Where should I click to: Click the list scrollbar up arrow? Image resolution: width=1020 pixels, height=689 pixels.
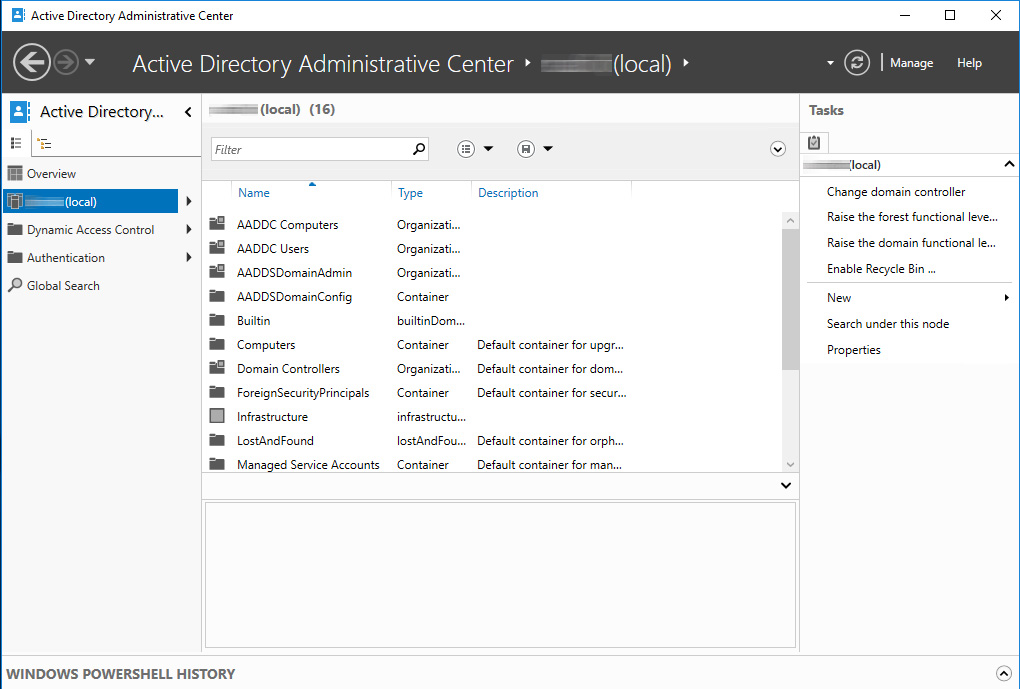pyautogui.click(x=790, y=221)
